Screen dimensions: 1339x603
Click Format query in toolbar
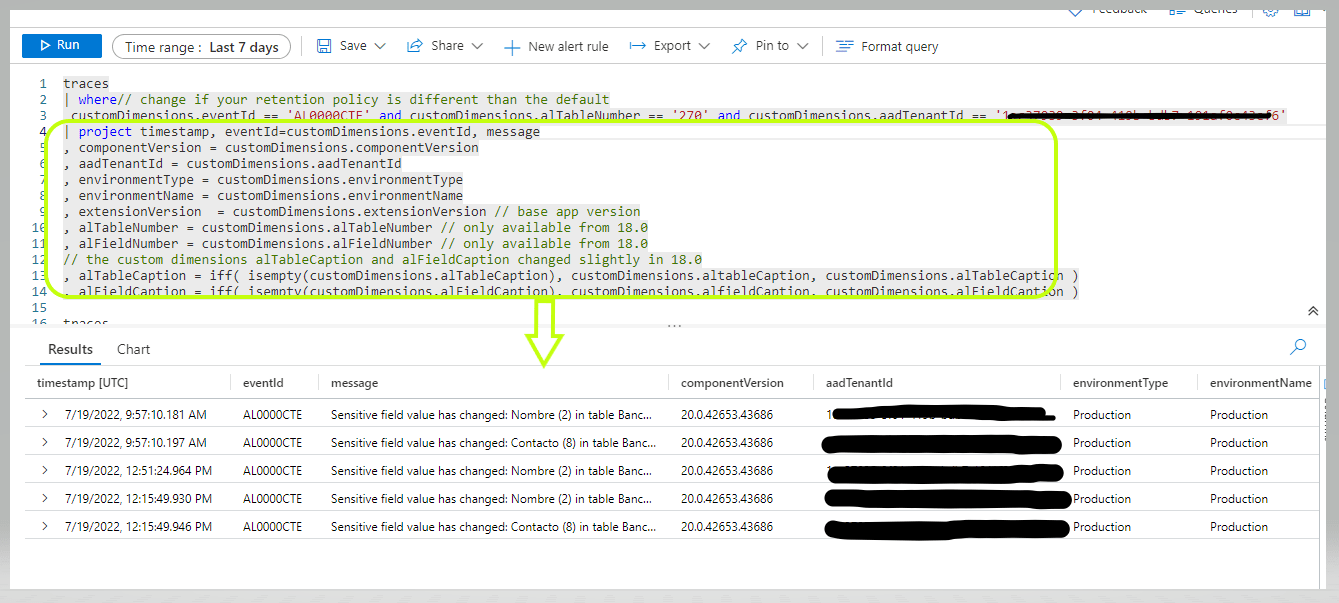click(x=887, y=47)
